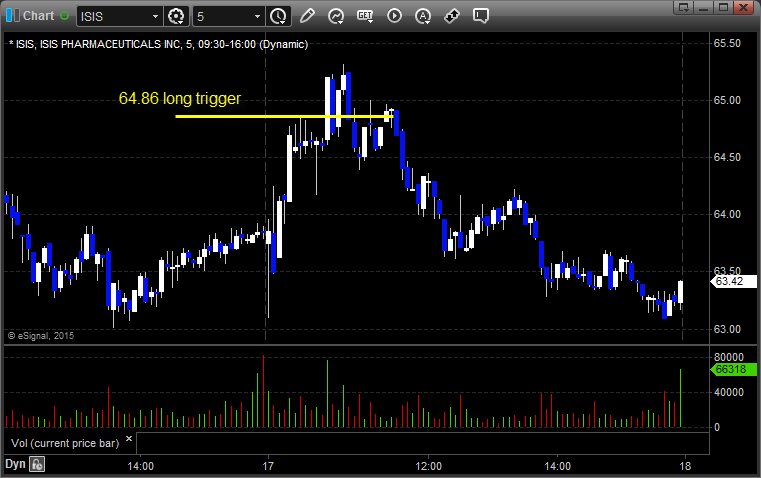Screen dimensions: 761x478
Task: Click the 17 date axis label
Action: (268, 466)
